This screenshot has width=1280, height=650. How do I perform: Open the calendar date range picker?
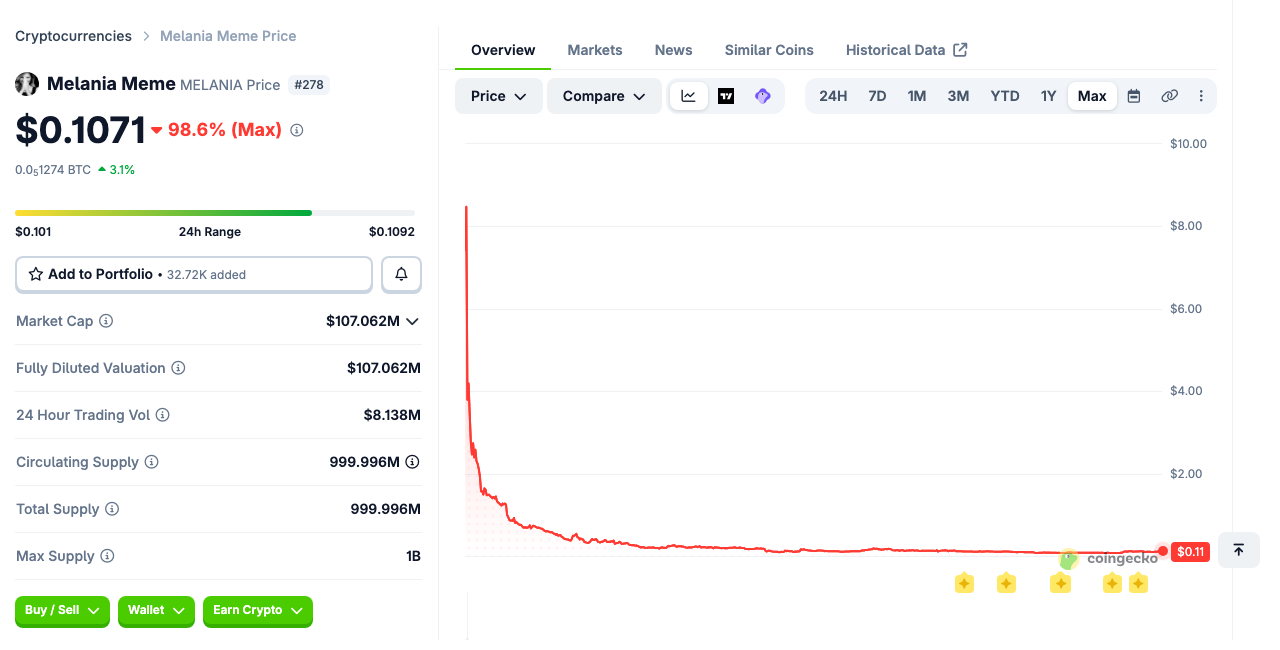click(1134, 96)
